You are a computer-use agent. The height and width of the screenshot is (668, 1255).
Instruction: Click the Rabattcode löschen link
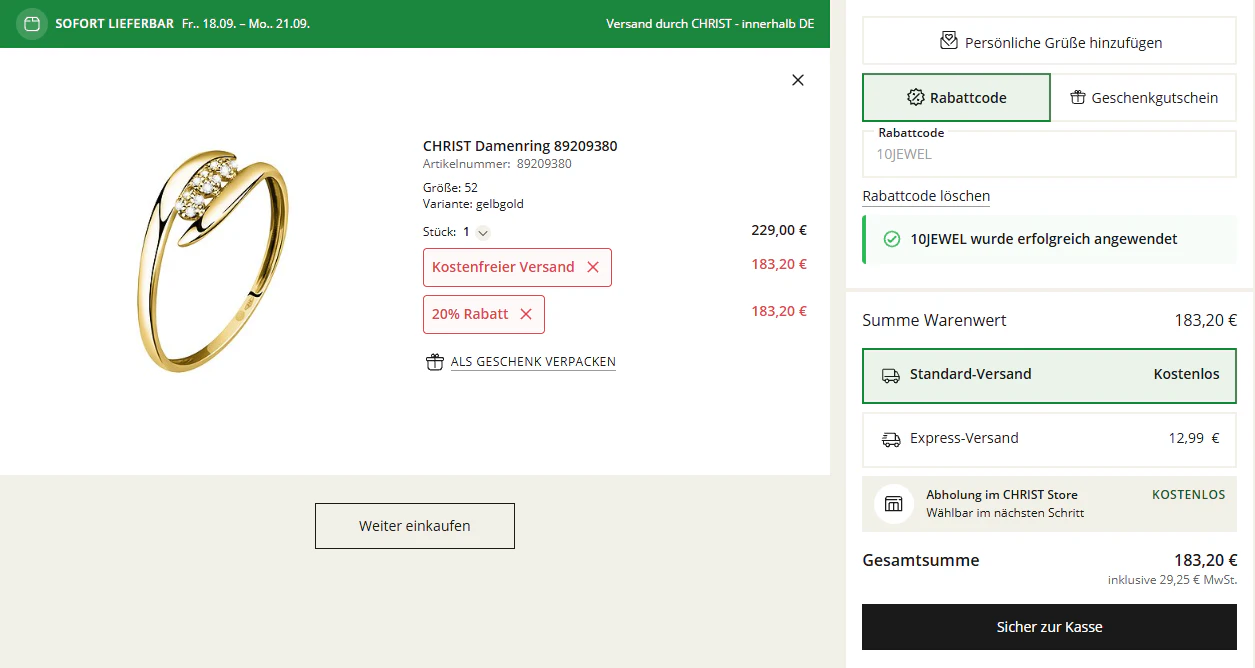[926, 196]
